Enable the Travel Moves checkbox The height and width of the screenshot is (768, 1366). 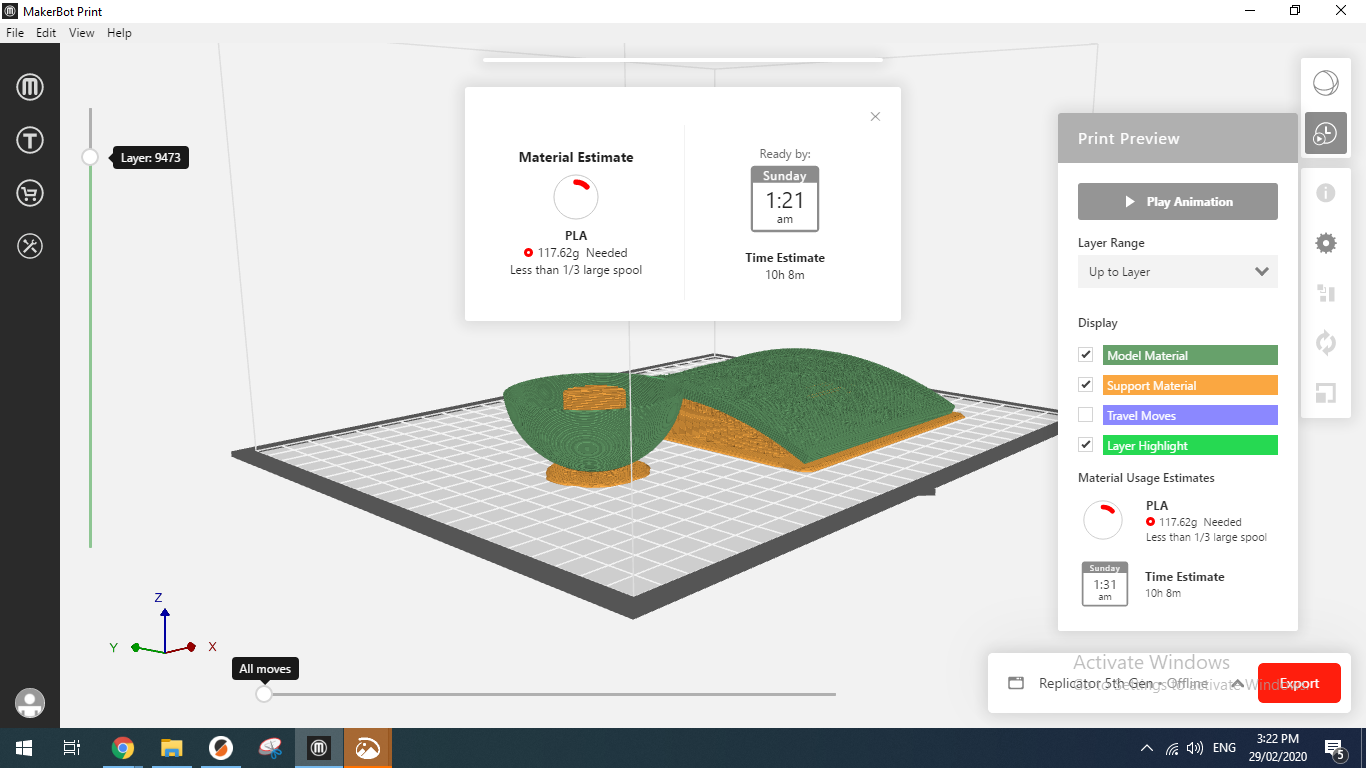tap(1086, 415)
